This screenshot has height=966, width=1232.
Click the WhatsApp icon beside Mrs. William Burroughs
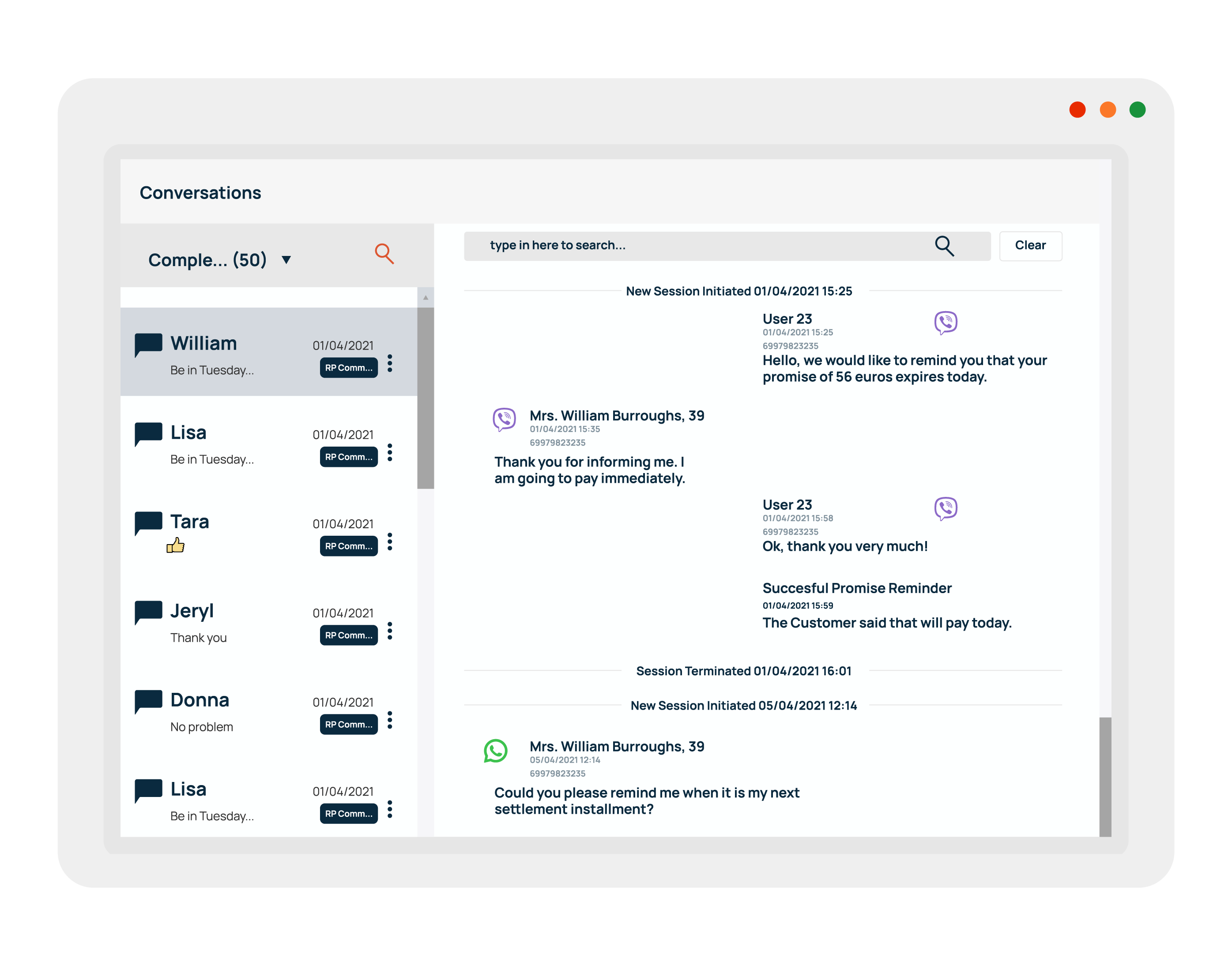click(x=496, y=751)
